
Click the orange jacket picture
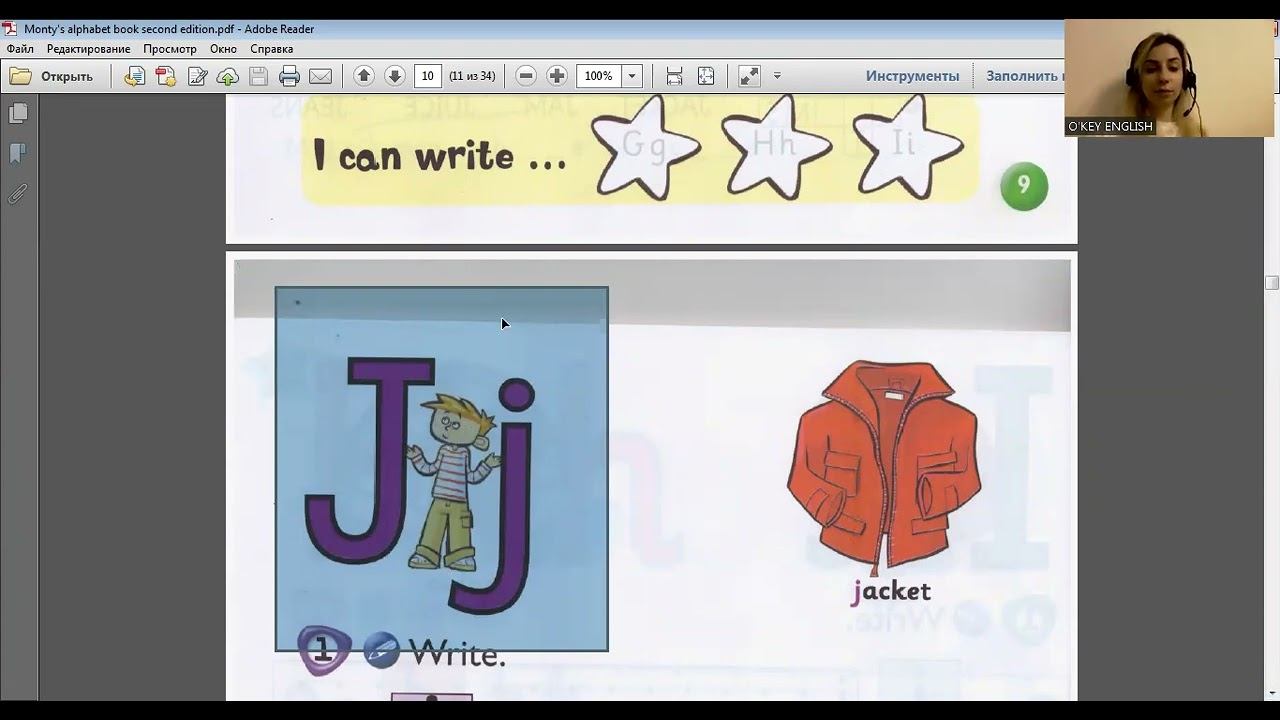pos(883,466)
